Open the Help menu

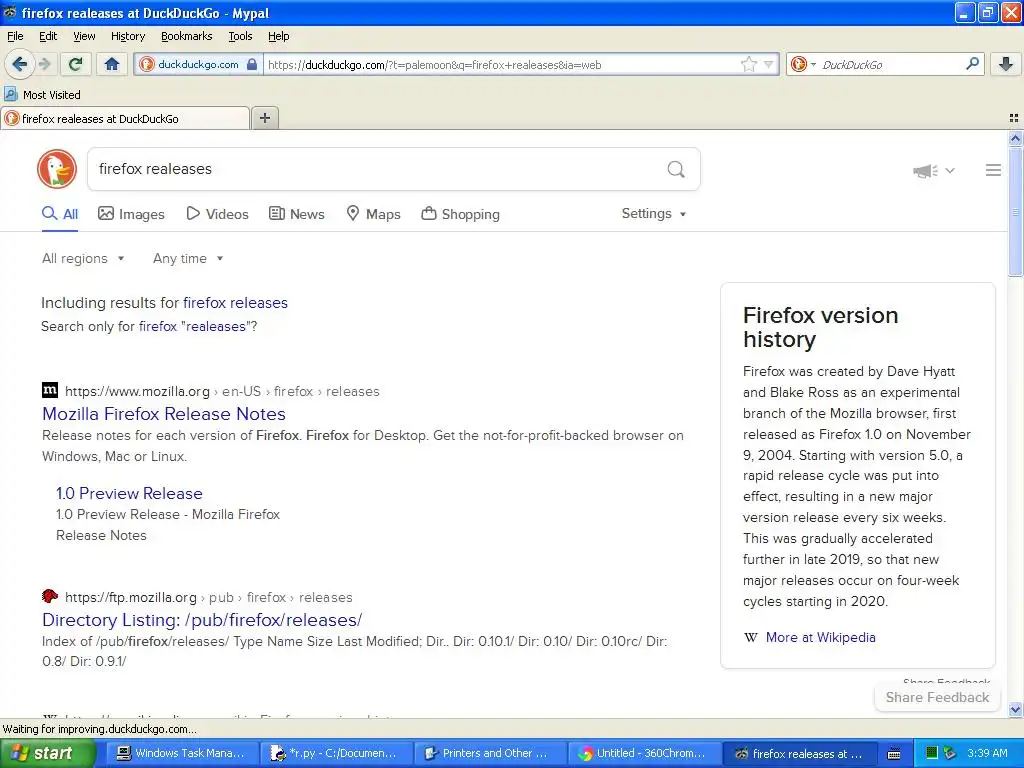coord(278,36)
